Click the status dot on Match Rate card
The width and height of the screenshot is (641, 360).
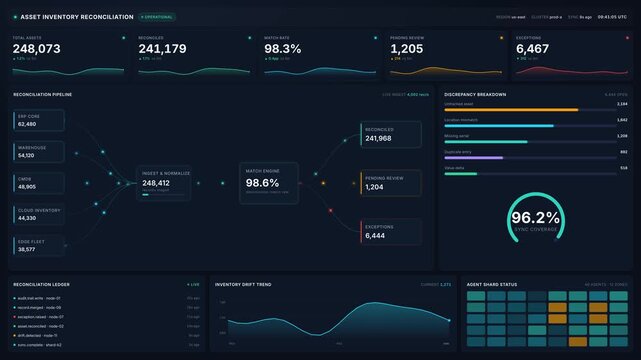[x=375, y=38]
